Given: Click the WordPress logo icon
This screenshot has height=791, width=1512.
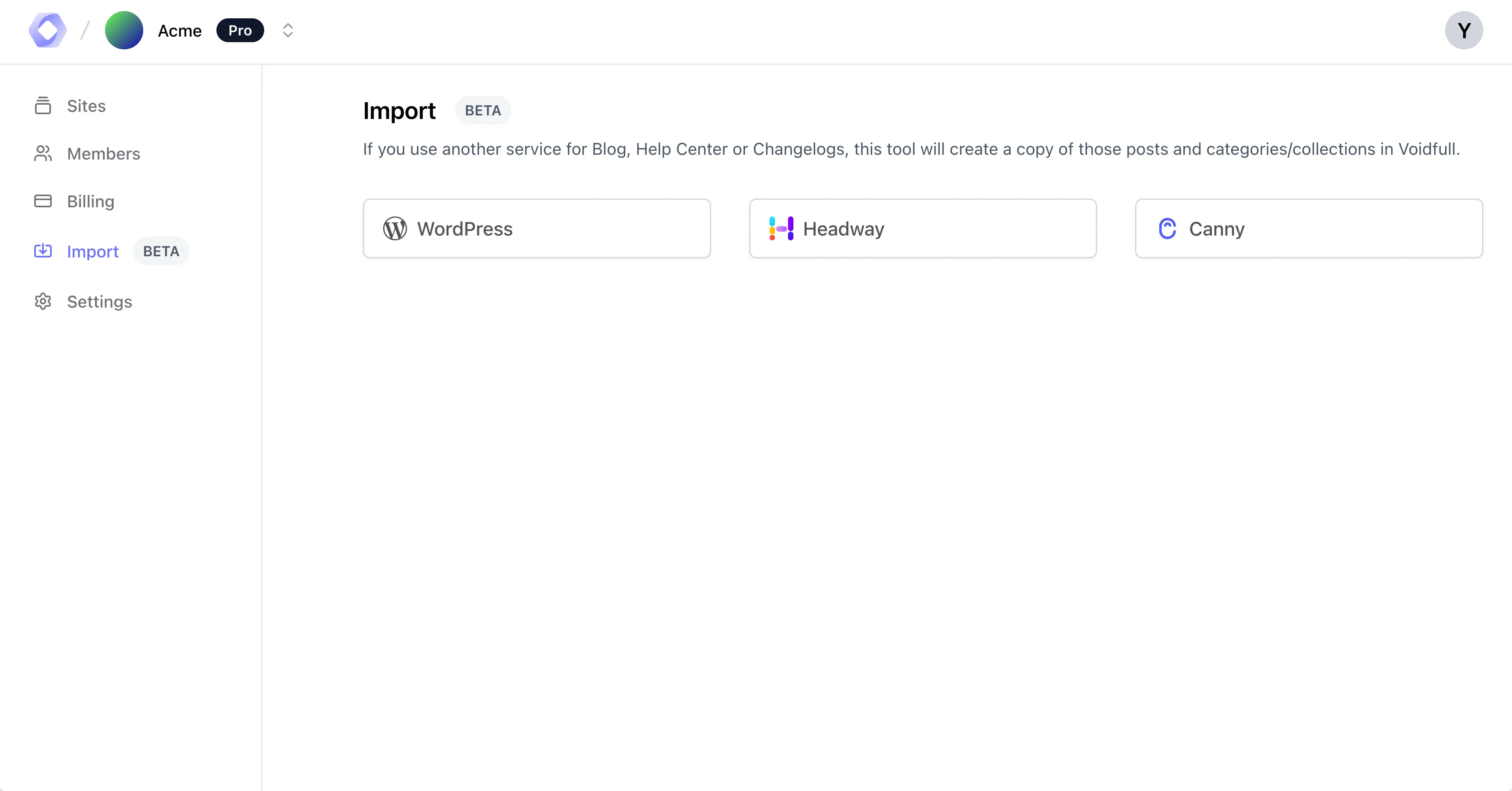Looking at the screenshot, I should coord(395,229).
